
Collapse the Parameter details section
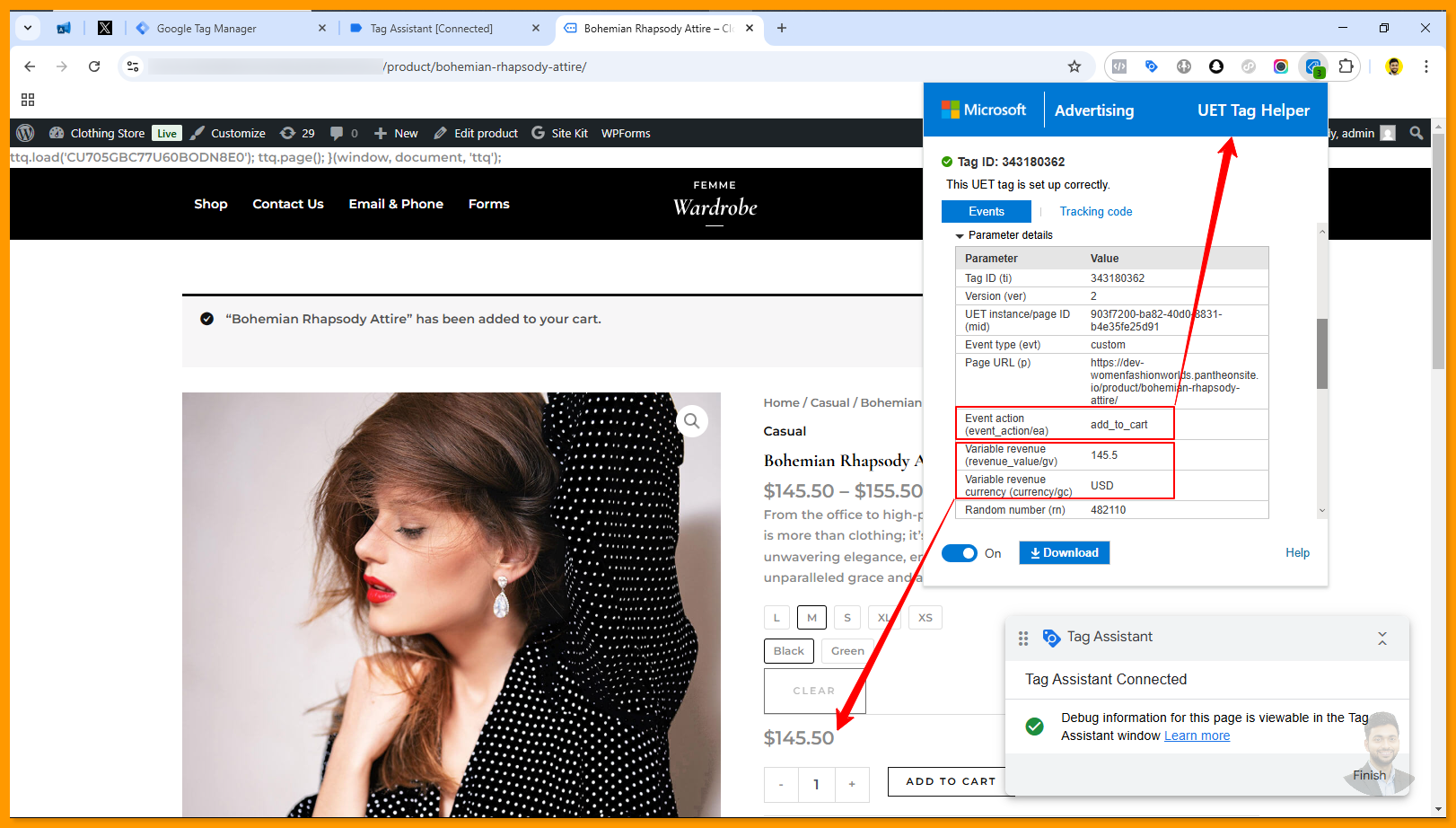[960, 235]
